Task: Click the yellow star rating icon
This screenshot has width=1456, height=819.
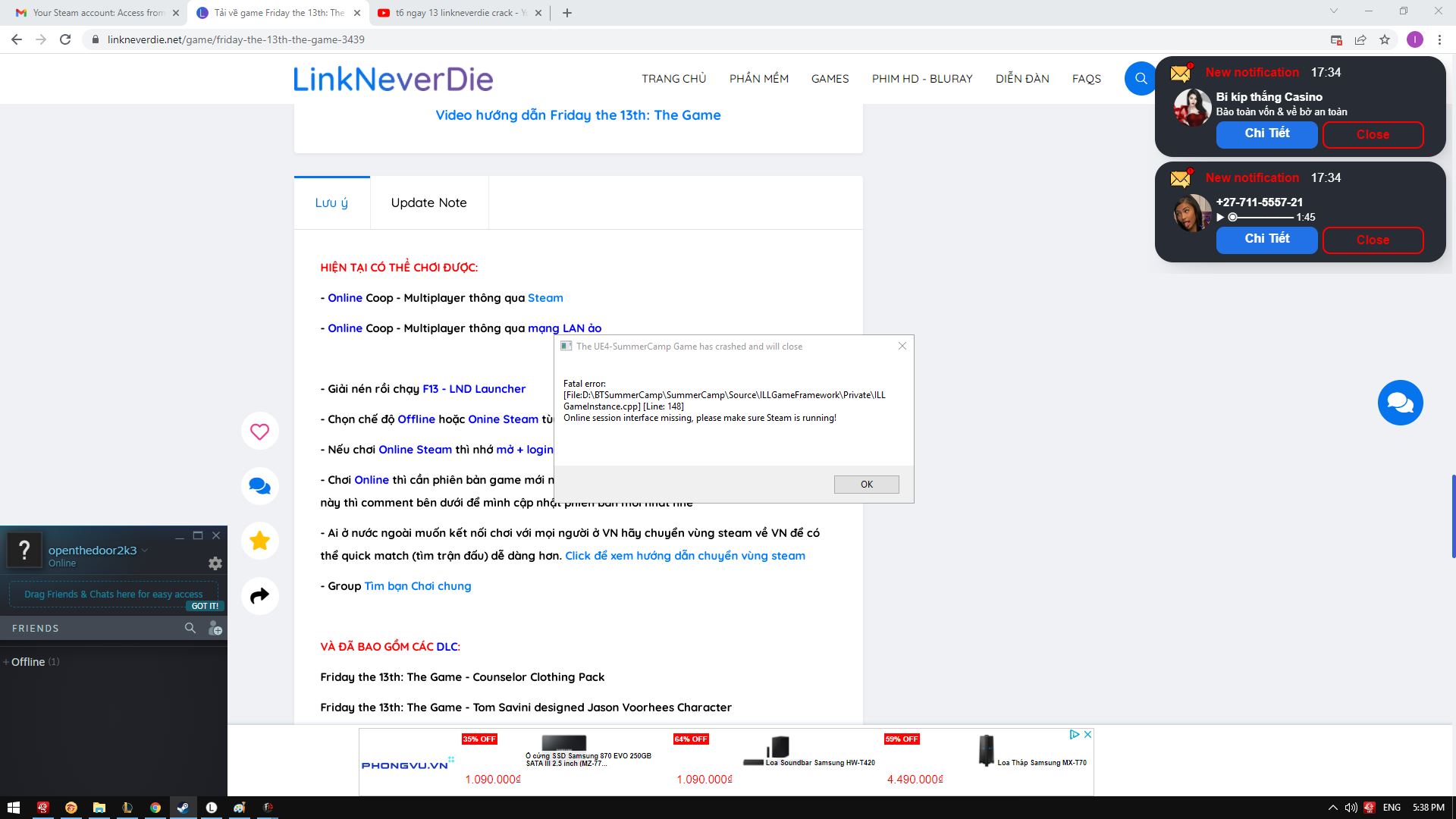Action: click(x=259, y=541)
